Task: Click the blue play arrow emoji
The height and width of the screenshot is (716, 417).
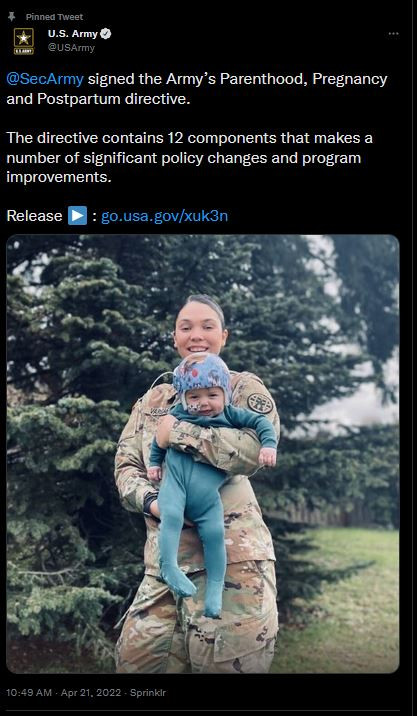Action: point(77,216)
